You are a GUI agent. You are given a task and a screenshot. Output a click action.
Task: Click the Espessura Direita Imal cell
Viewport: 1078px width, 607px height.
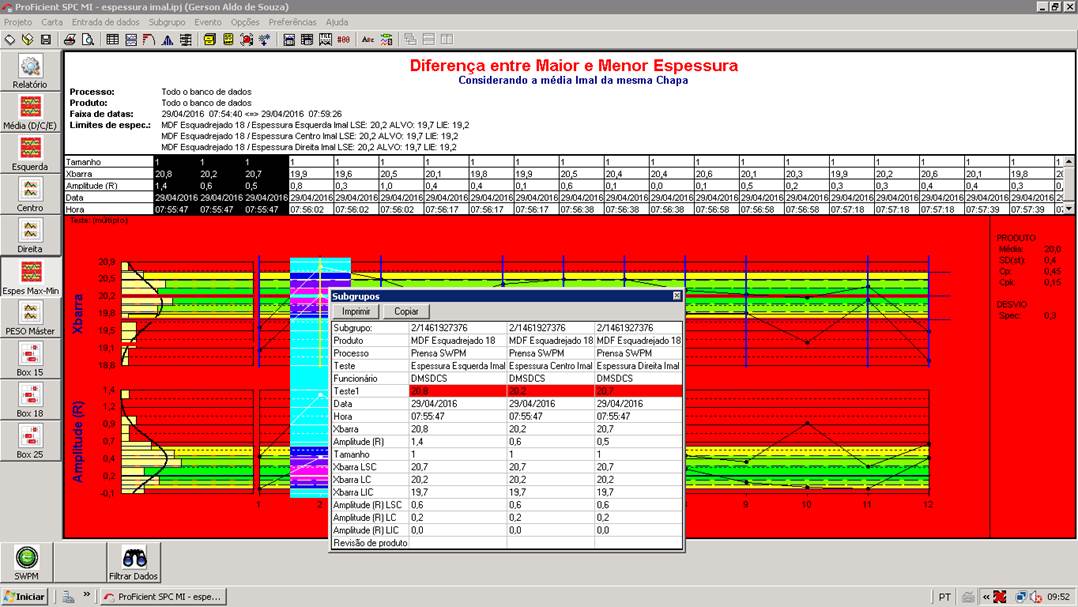639,366
